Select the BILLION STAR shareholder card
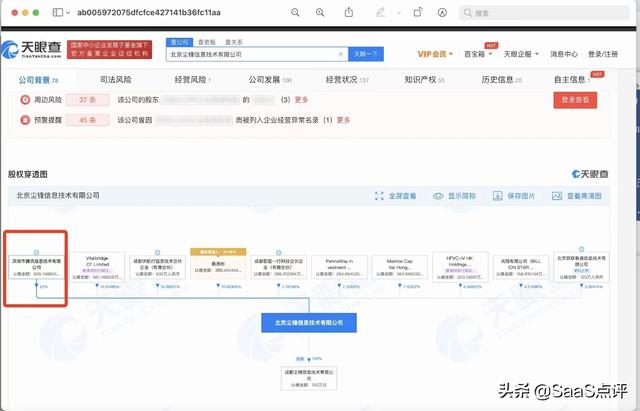The height and width of the screenshot is (411, 640). pyautogui.click(x=521, y=267)
